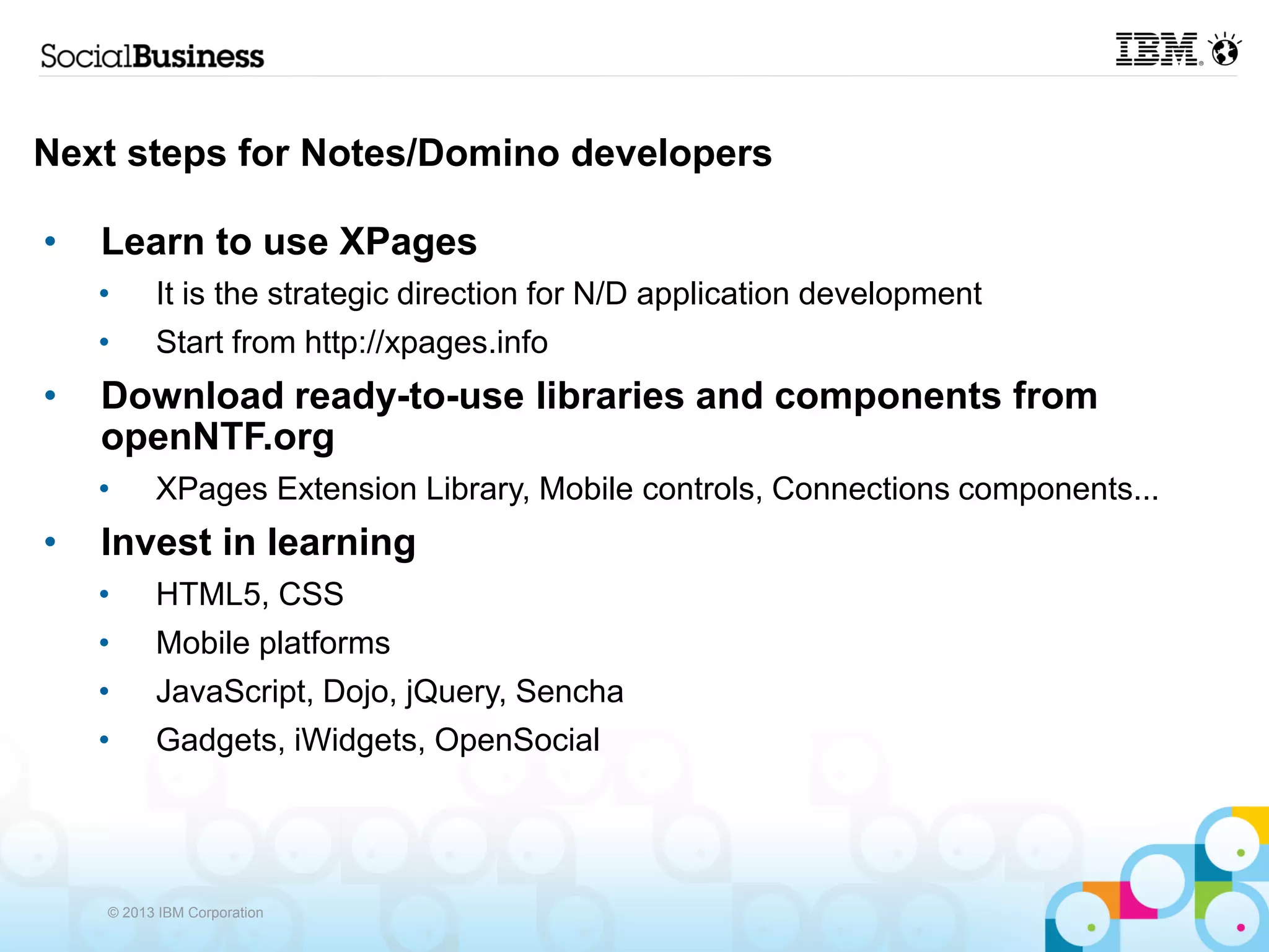Click the 'Gadgets, iWidgets, OpenSocial' line
The height and width of the screenshot is (952, 1269).
[378, 741]
